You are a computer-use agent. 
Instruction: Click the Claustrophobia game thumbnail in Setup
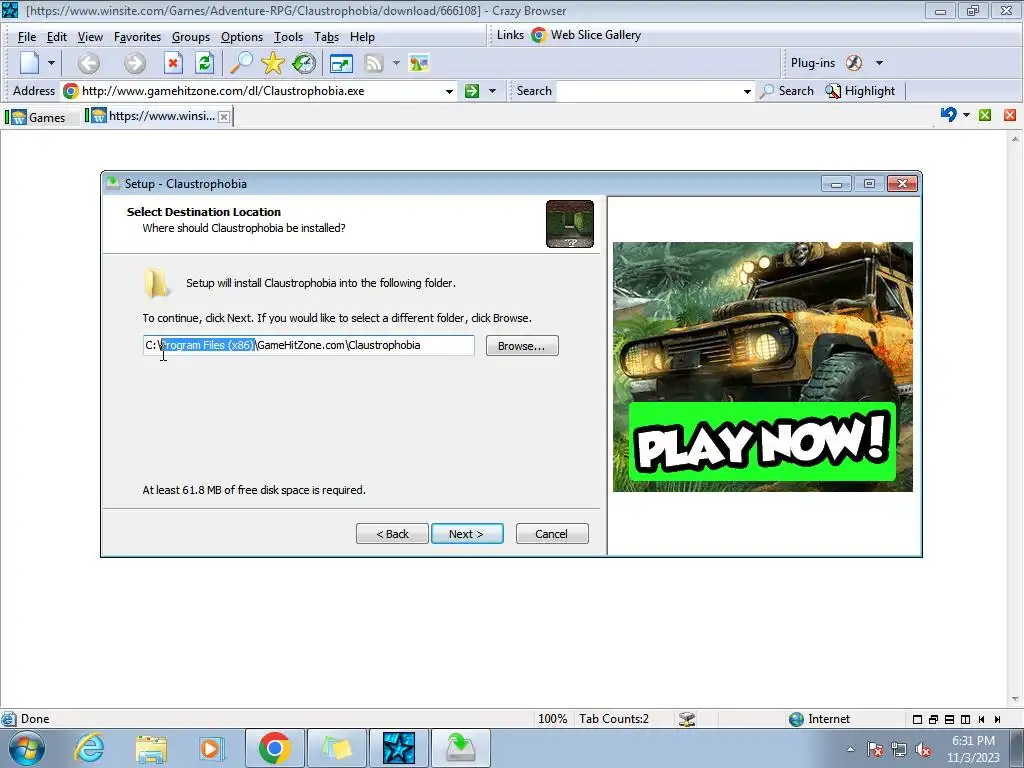click(x=569, y=224)
